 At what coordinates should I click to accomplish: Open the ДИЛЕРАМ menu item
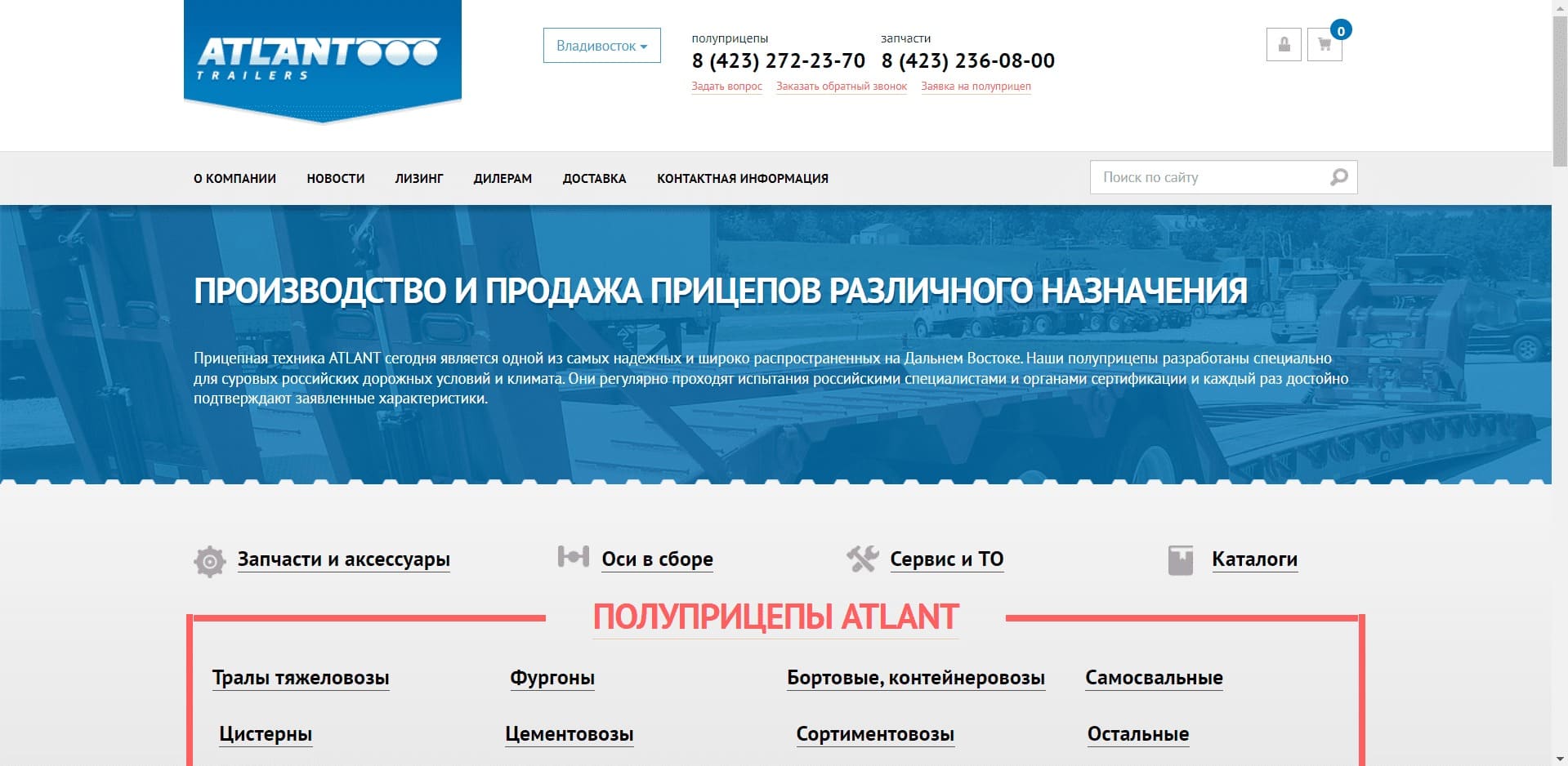click(x=503, y=178)
